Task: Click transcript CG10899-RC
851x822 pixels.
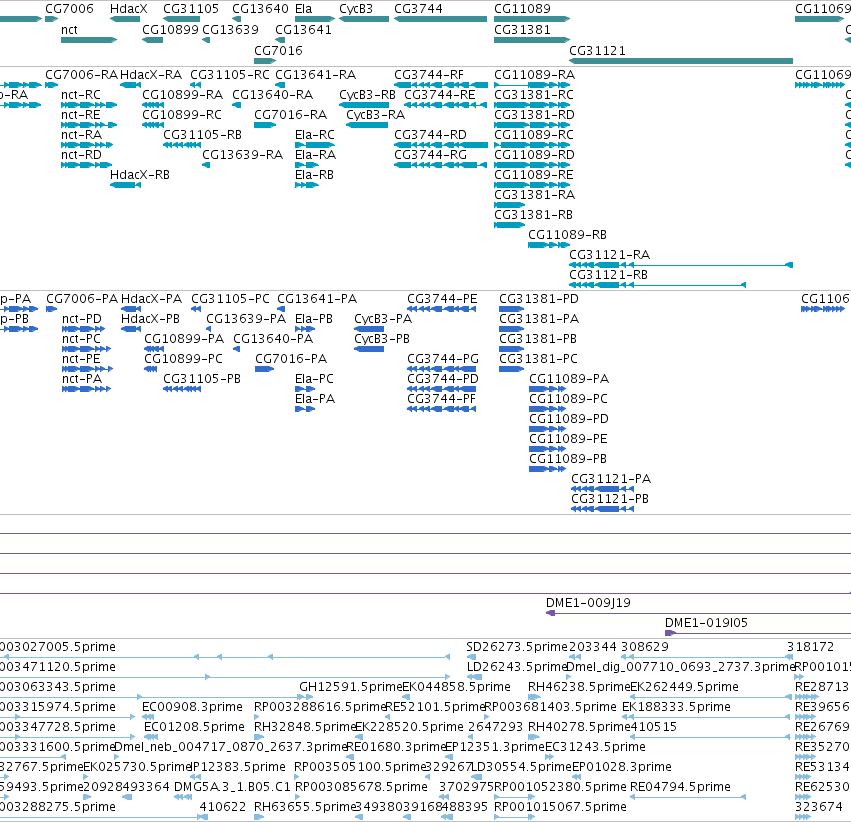Action: click(153, 125)
